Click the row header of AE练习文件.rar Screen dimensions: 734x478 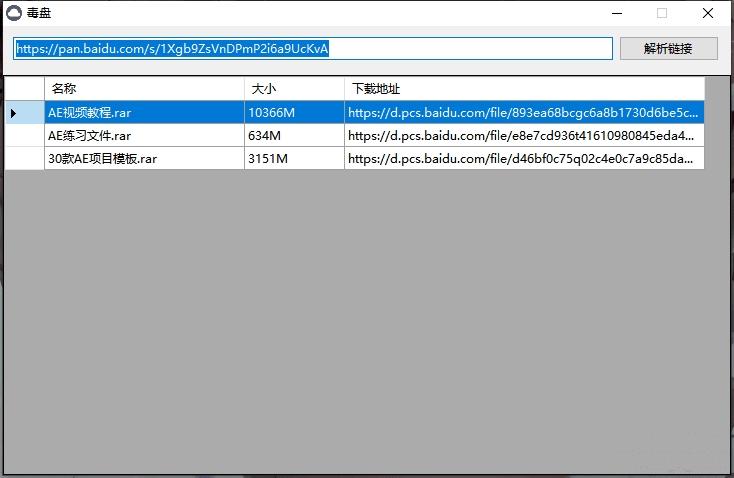24,136
